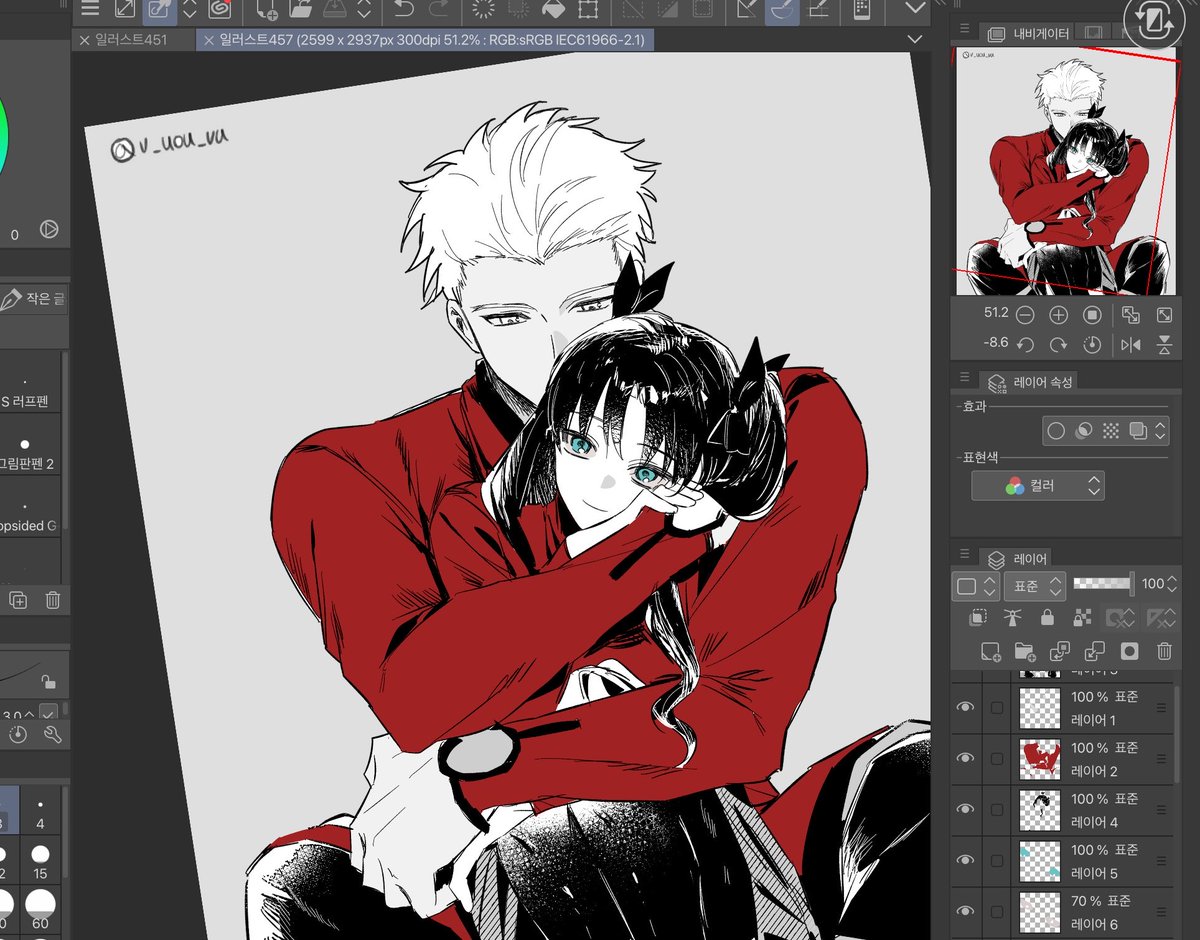
Task: Hide layer 레이어 6 with eye icon
Action: [x=965, y=911]
